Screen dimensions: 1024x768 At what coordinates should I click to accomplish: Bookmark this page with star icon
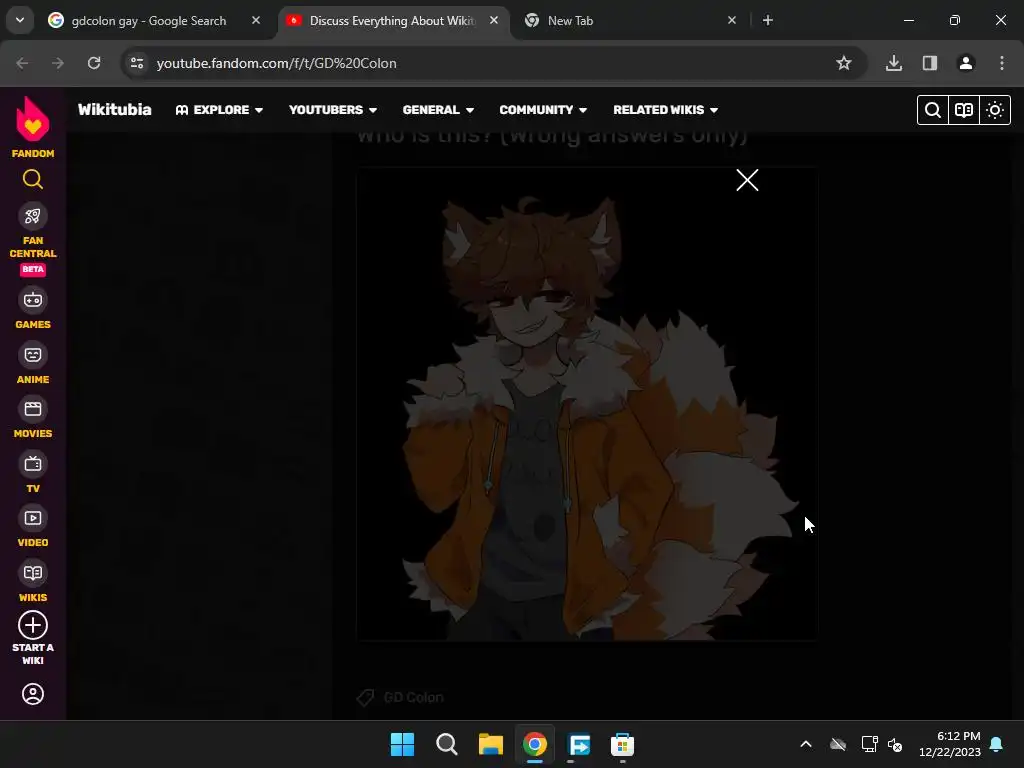(x=844, y=63)
